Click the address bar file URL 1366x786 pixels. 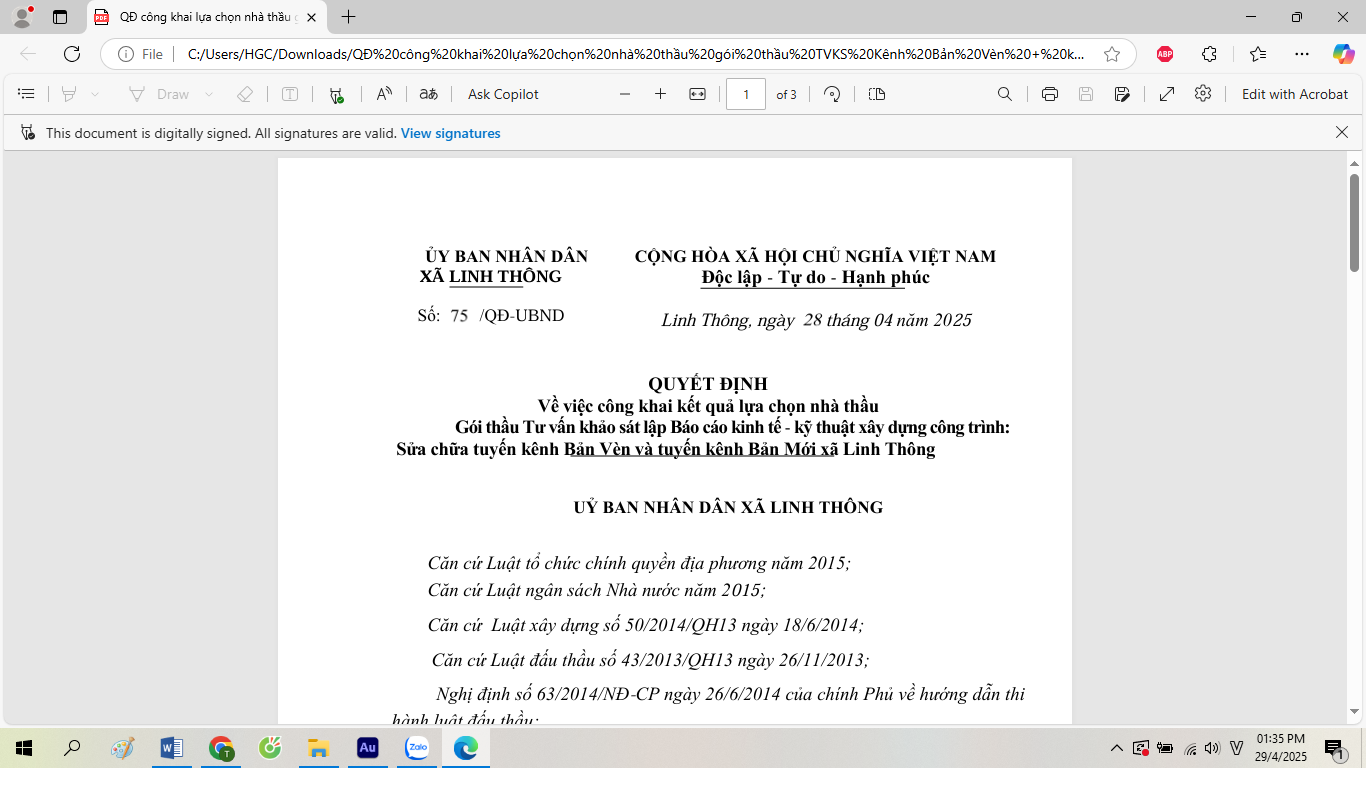tap(635, 54)
